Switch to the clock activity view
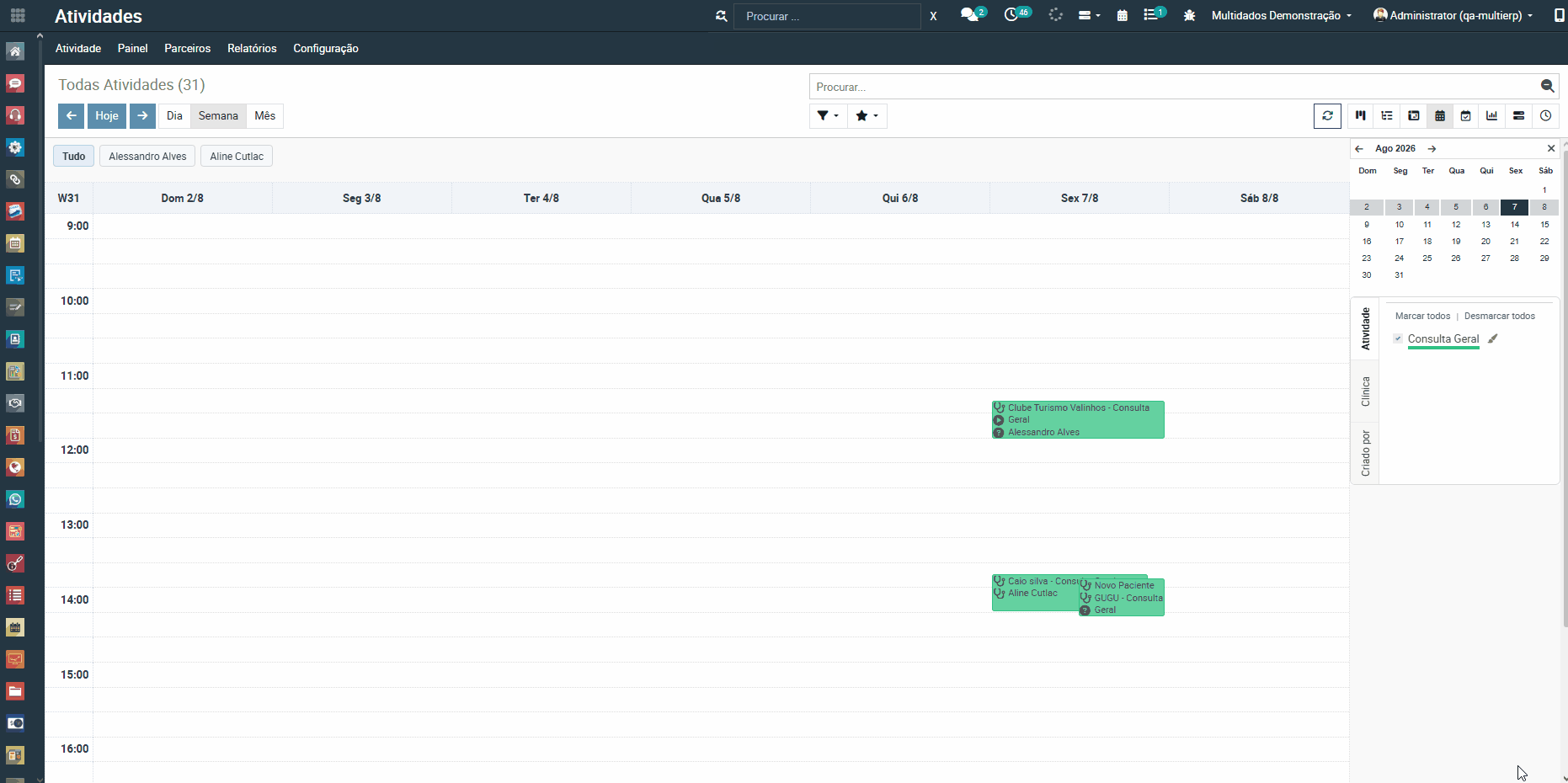 coord(1545,116)
